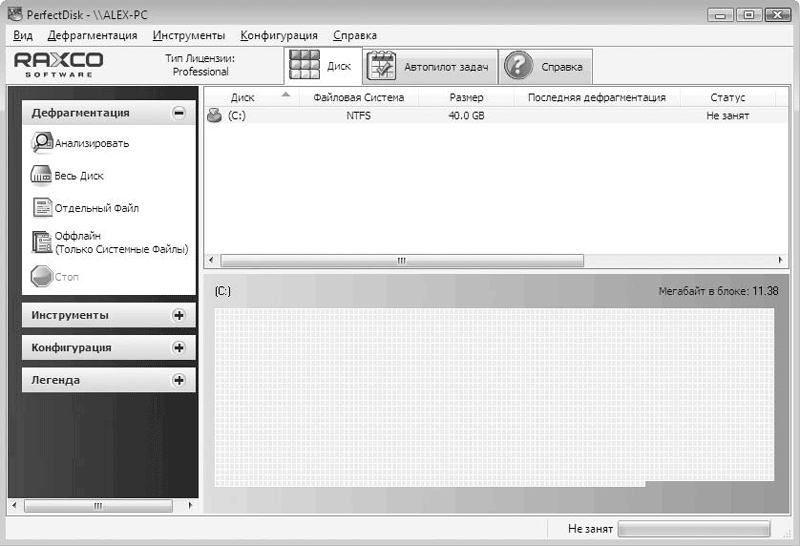Click the progress bar in status bar
Image resolution: width=800 pixels, height=546 pixels.
click(x=694, y=529)
